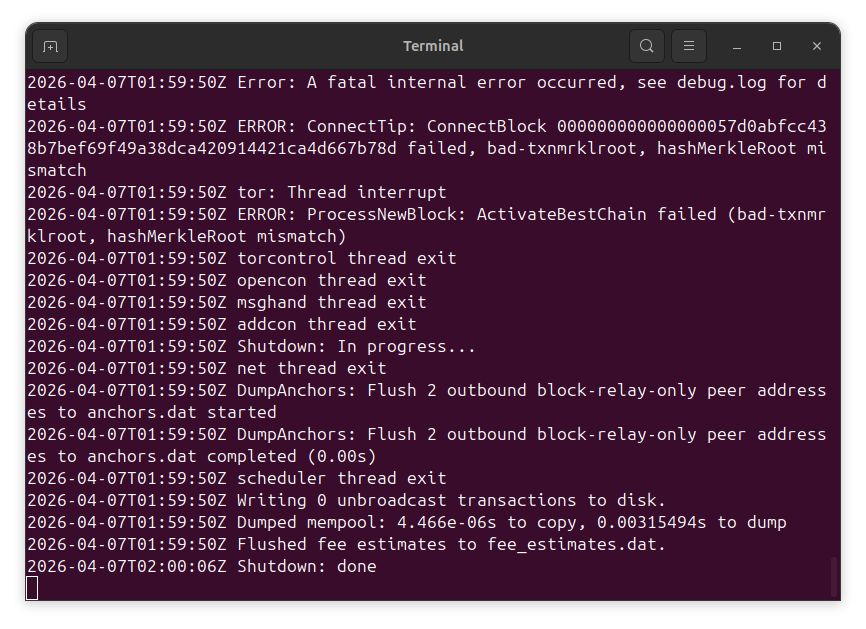Click the "scheduler thread exit" line
The image size is (866, 629).
(341, 478)
